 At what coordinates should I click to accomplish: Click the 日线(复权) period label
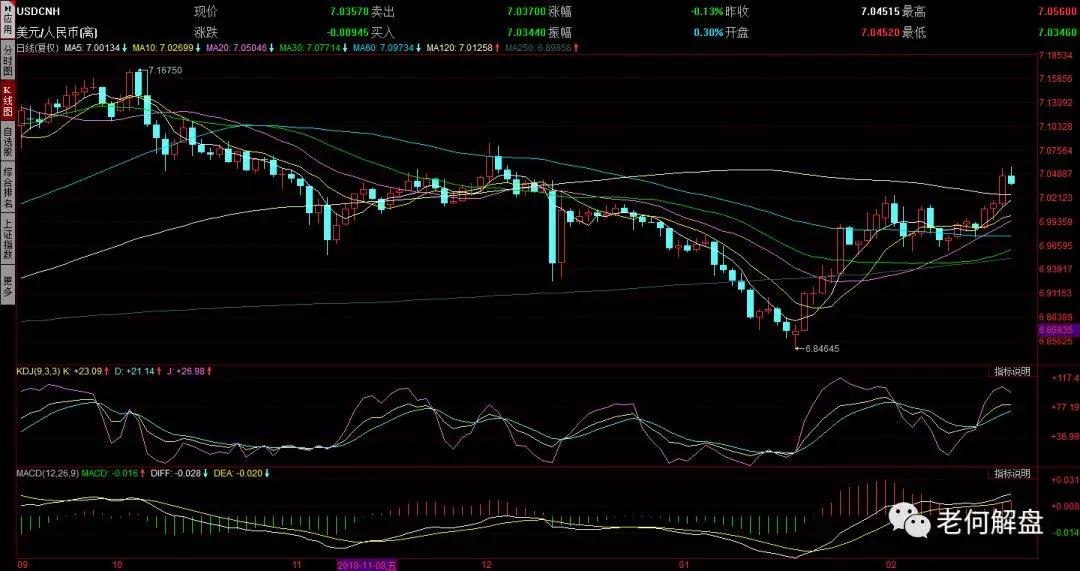pyautogui.click(x=39, y=48)
